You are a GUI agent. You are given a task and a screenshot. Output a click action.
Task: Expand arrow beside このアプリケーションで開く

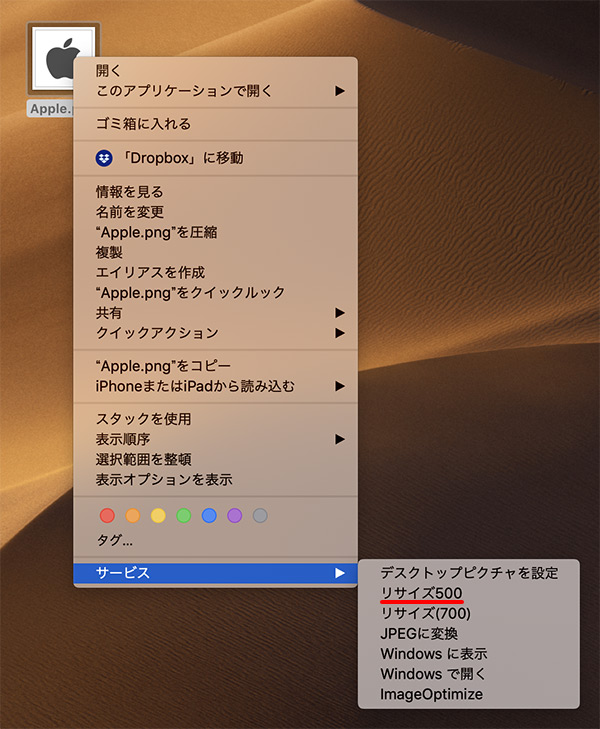pos(340,91)
